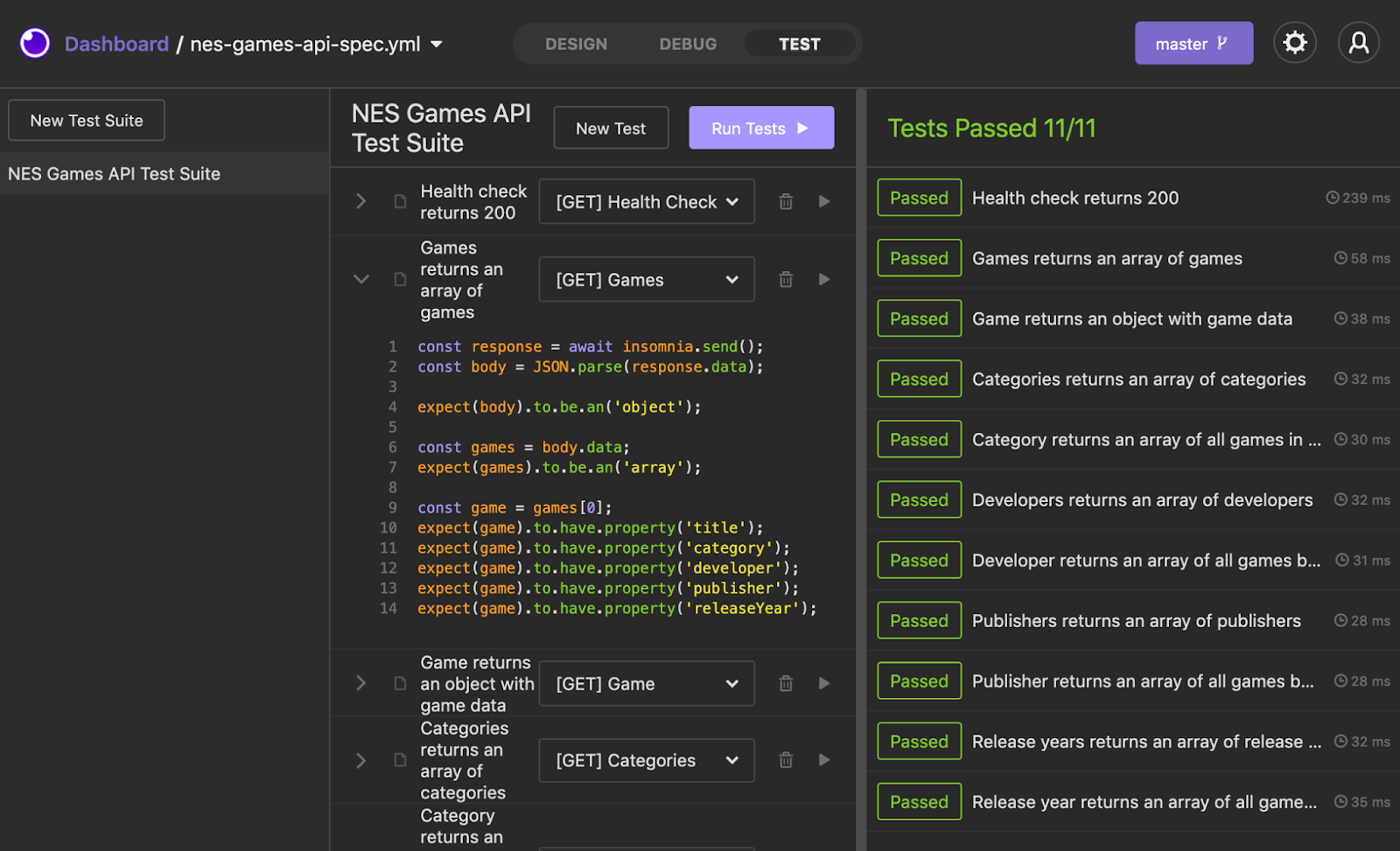Click code line 4 expect body object
The width and height of the screenshot is (1400, 851).
(x=559, y=407)
